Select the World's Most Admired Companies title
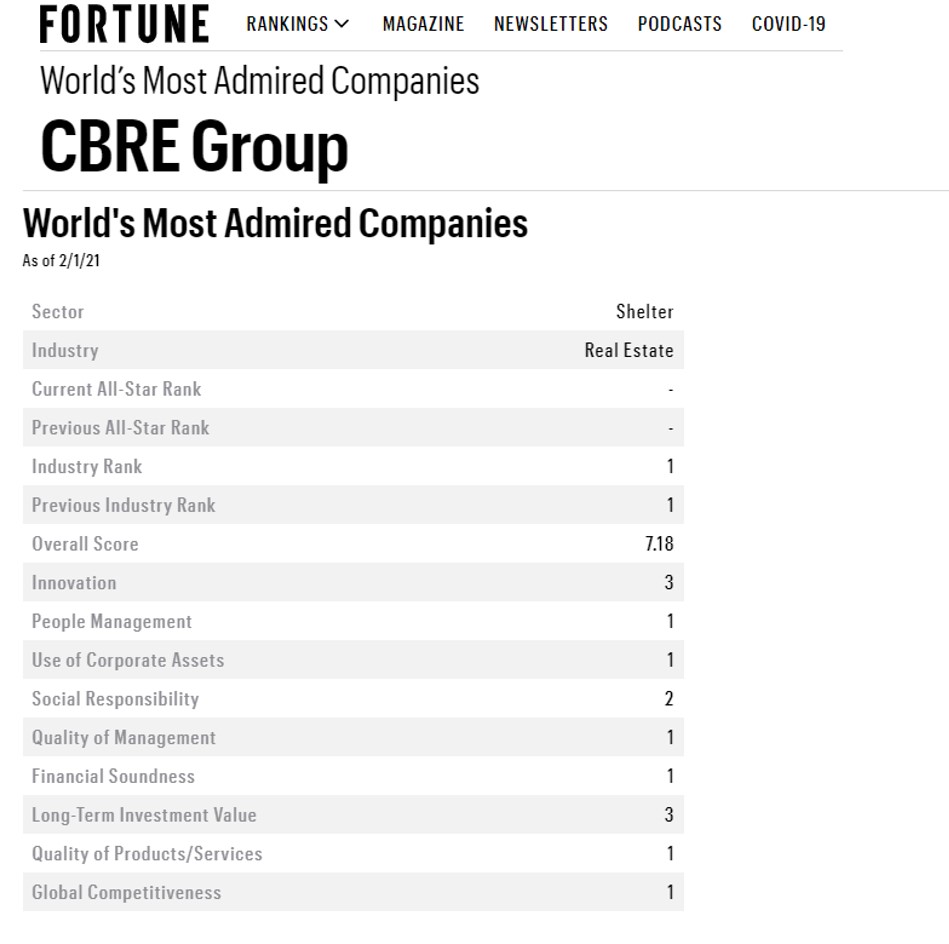This screenshot has height=944, width=949. coord(274,223)
